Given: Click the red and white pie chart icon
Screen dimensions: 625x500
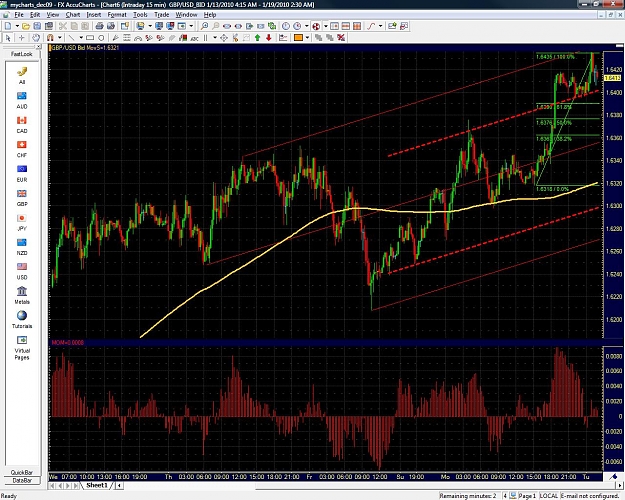Looking at the screenshot, I should 316,26.
